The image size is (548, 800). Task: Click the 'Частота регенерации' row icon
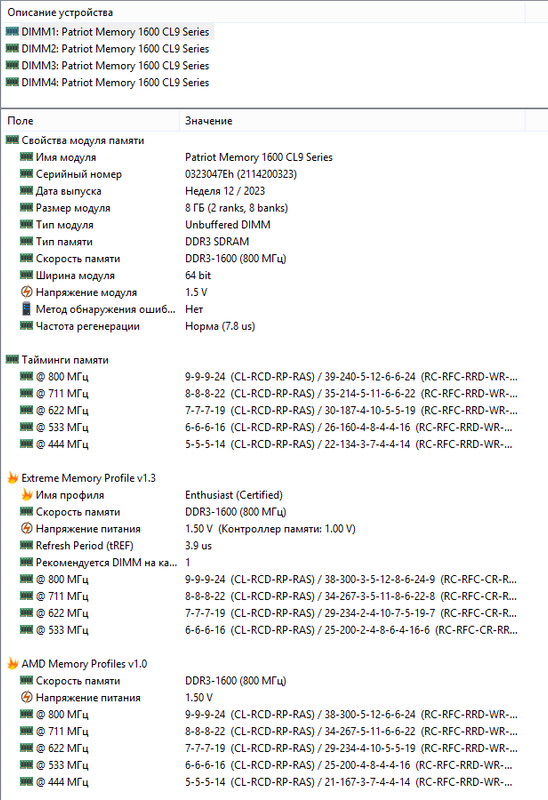point(27,326)
